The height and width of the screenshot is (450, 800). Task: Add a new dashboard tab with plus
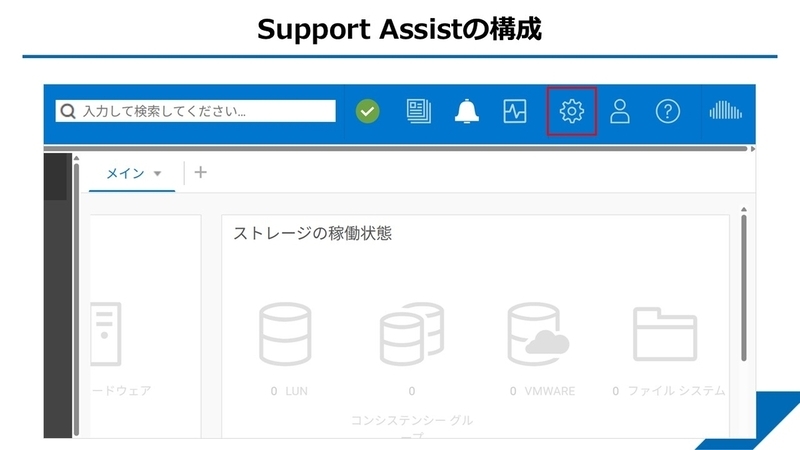click(x=201, y=172)
